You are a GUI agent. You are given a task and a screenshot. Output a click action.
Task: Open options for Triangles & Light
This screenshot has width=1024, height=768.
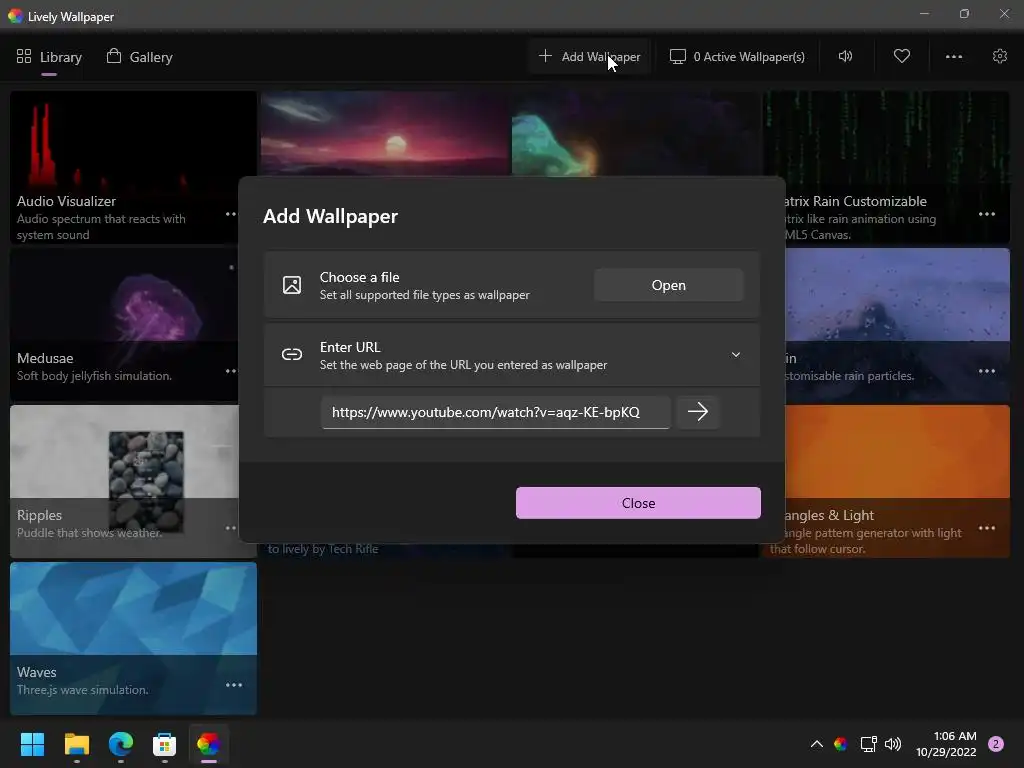click(987, 528)
